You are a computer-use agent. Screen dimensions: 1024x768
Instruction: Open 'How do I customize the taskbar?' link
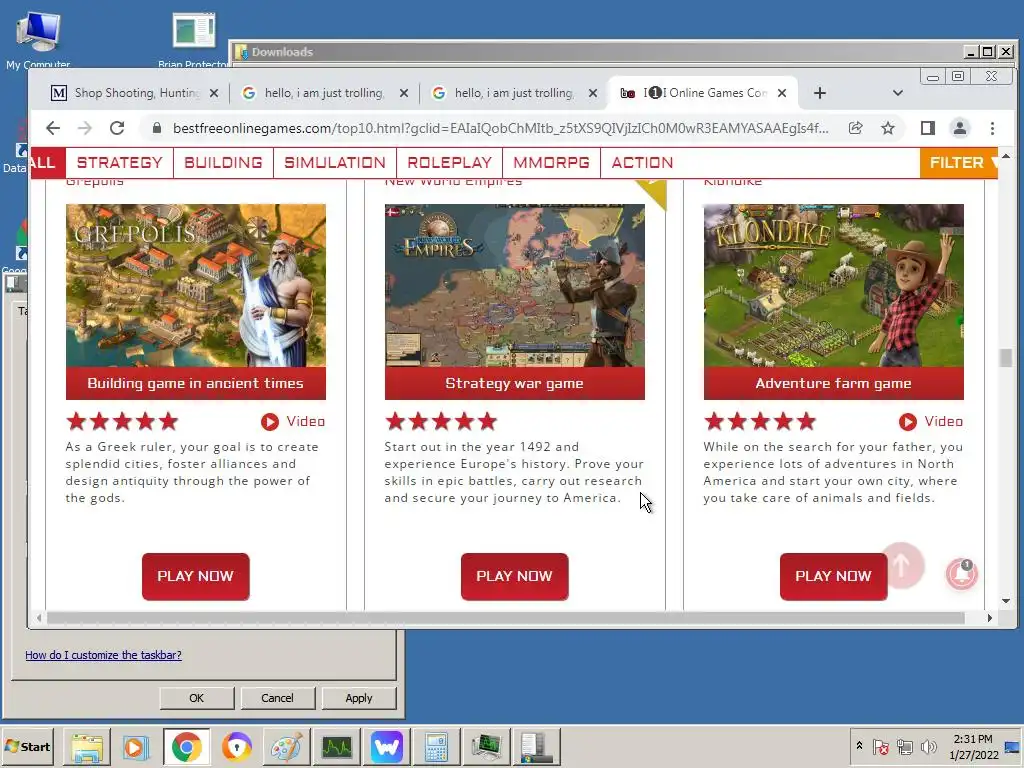point(103,655)
